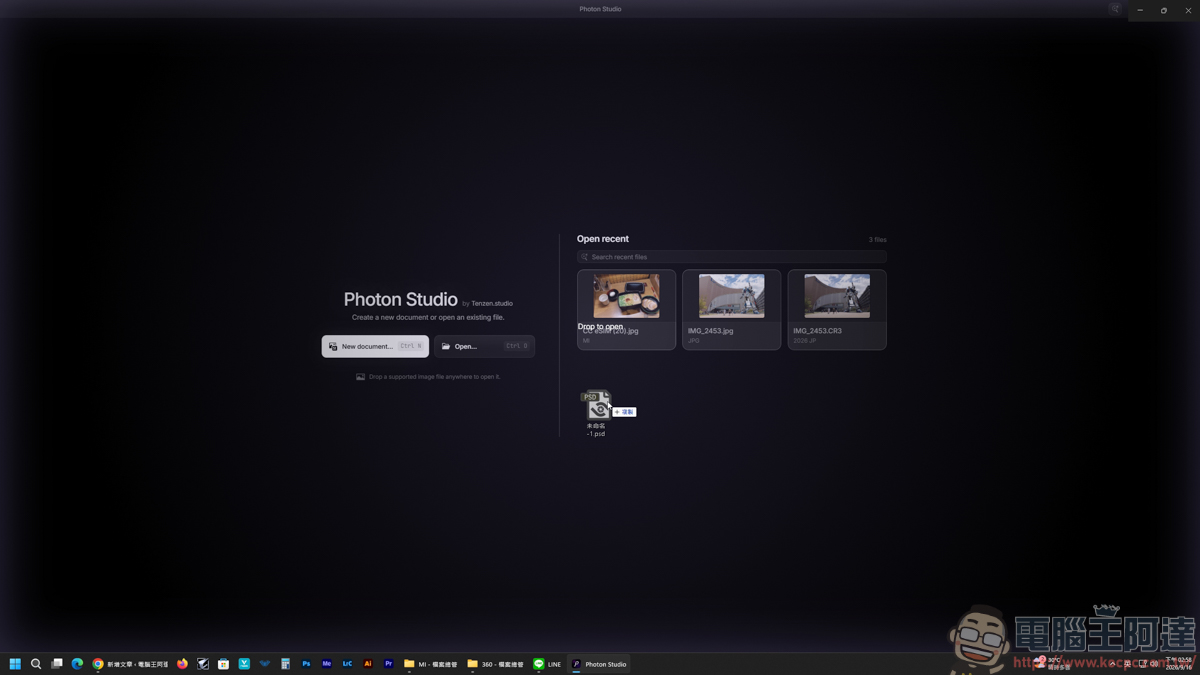This screenshot has height=675, width=1200.
Task: Launch Lightroom Classic from taskbar
Action: tap(347, 664)
